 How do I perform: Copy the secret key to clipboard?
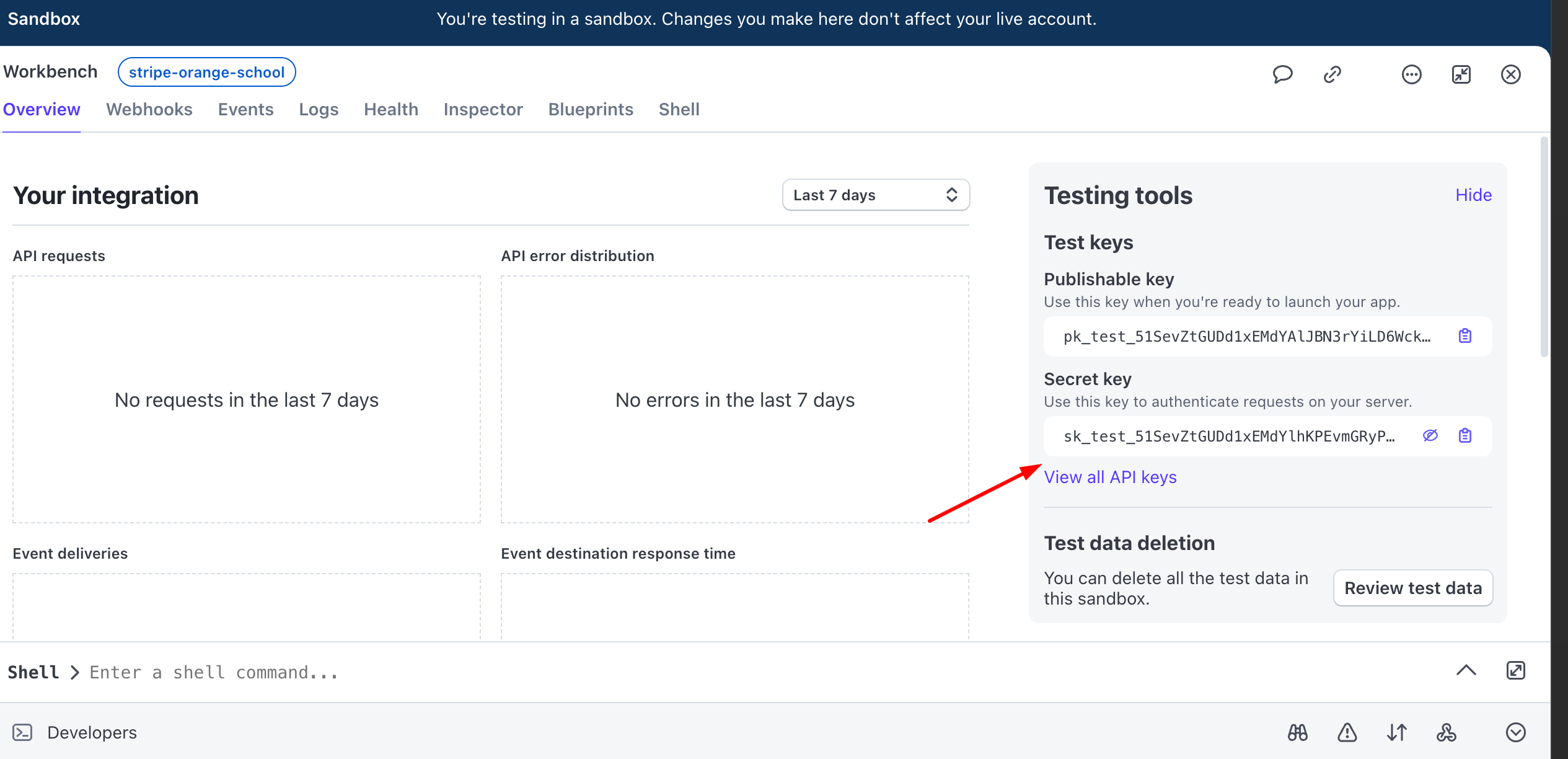[1464, 436]
